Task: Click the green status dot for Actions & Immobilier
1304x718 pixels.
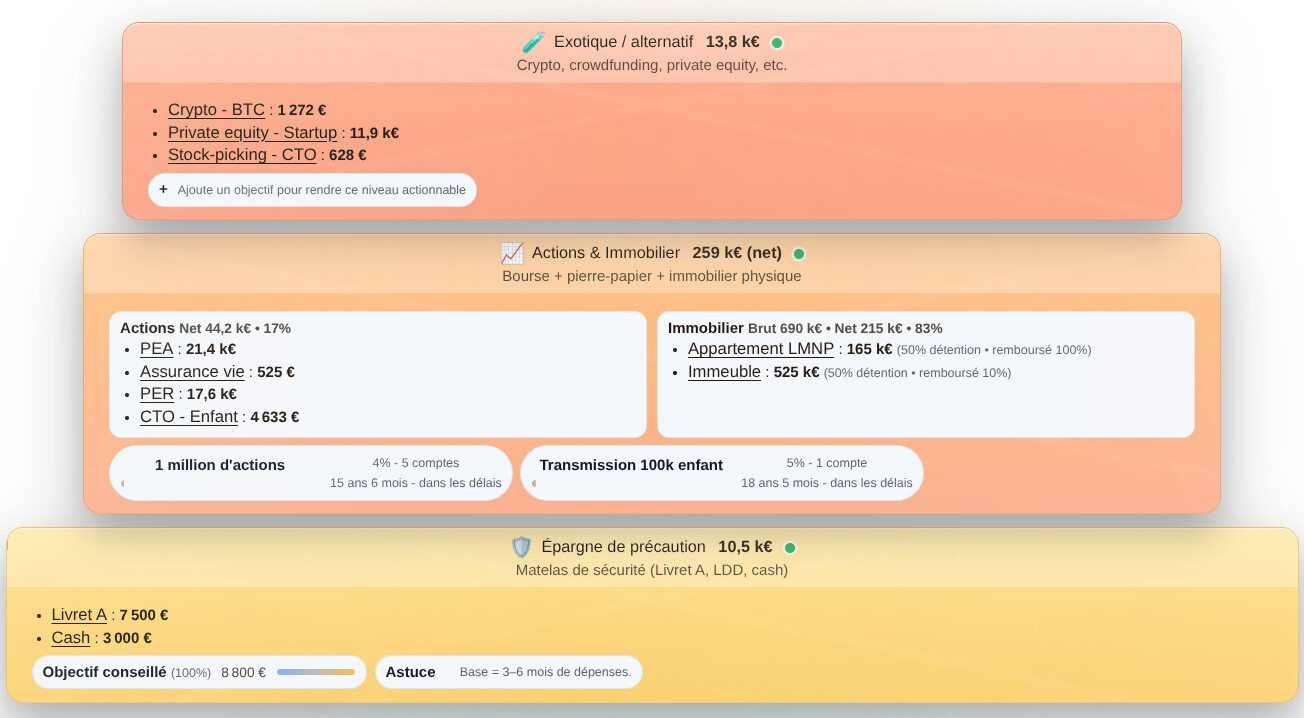Action: [x=799, y=254]
